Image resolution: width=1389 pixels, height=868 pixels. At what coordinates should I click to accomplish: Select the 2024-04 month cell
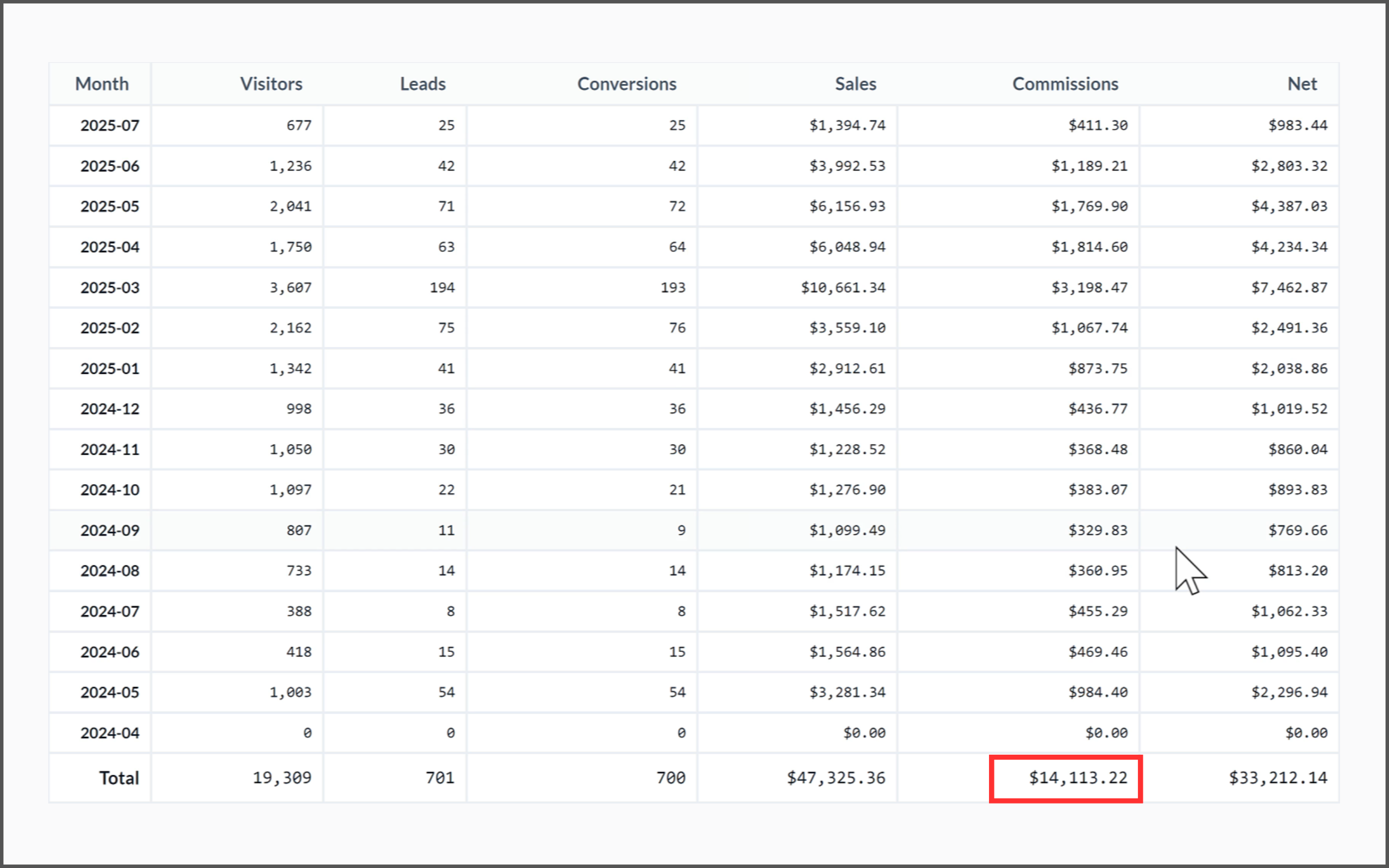109,733
